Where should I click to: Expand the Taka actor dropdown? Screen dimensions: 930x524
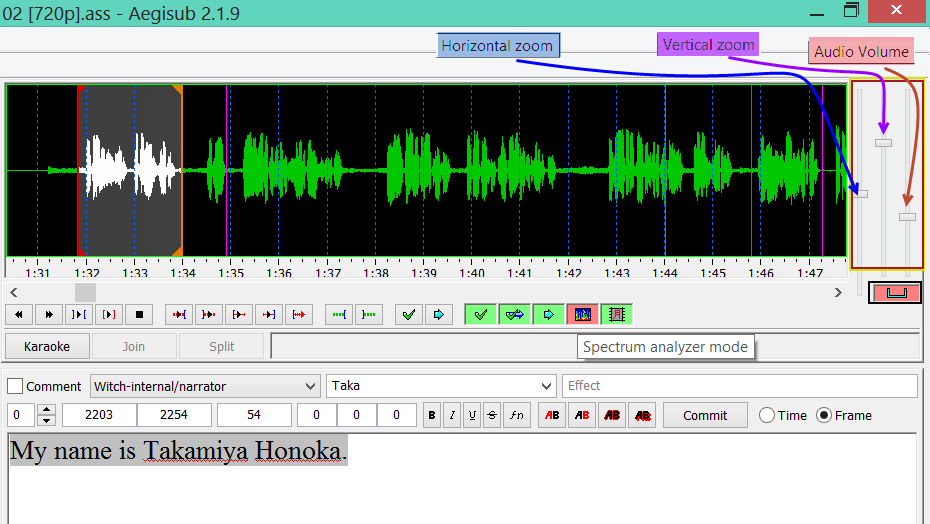coord(545,386)
